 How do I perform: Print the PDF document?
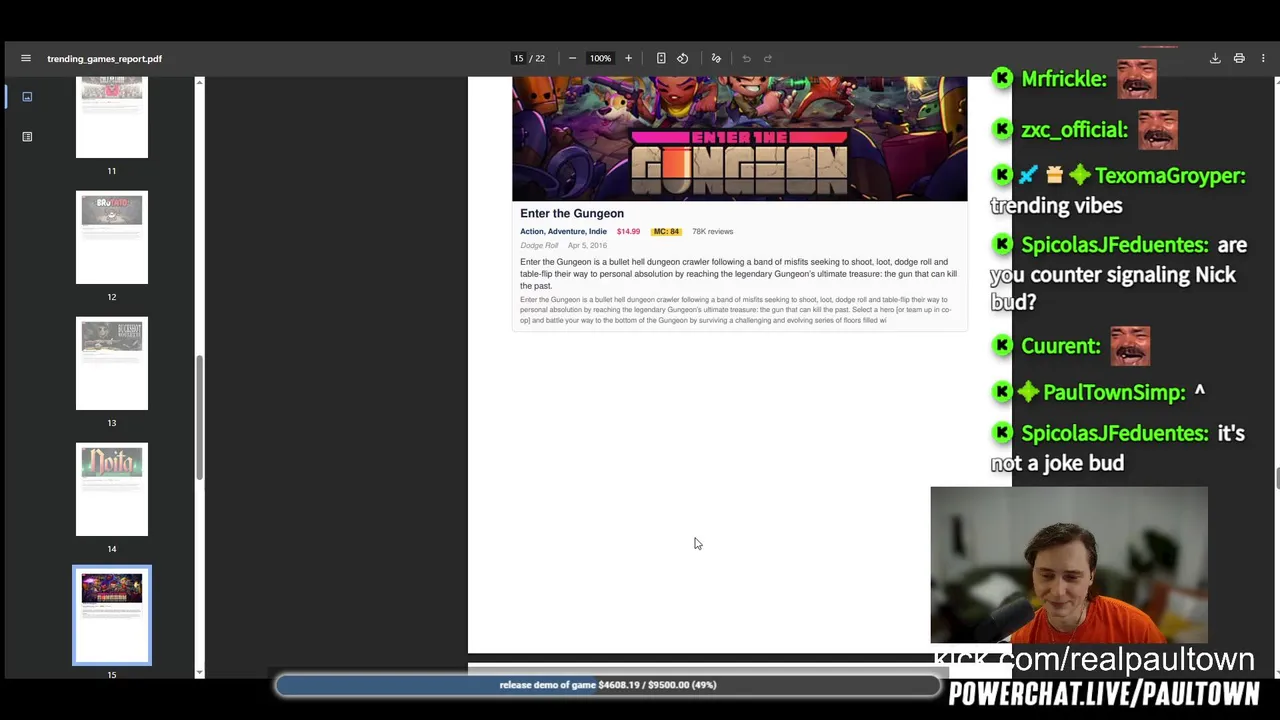point(1239,58)
